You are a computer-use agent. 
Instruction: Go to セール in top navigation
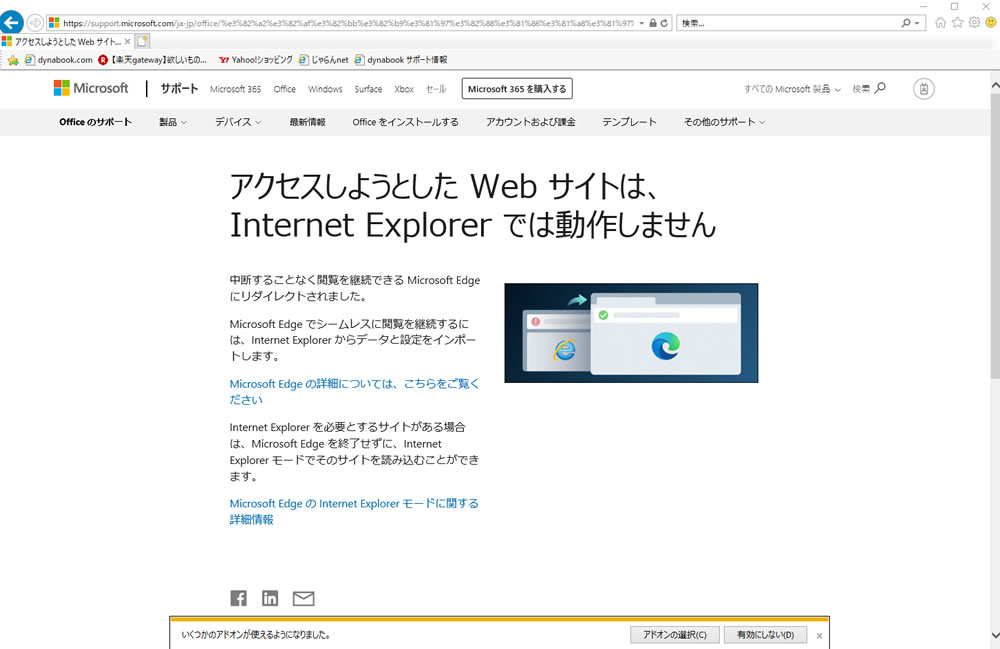point(436,89)
